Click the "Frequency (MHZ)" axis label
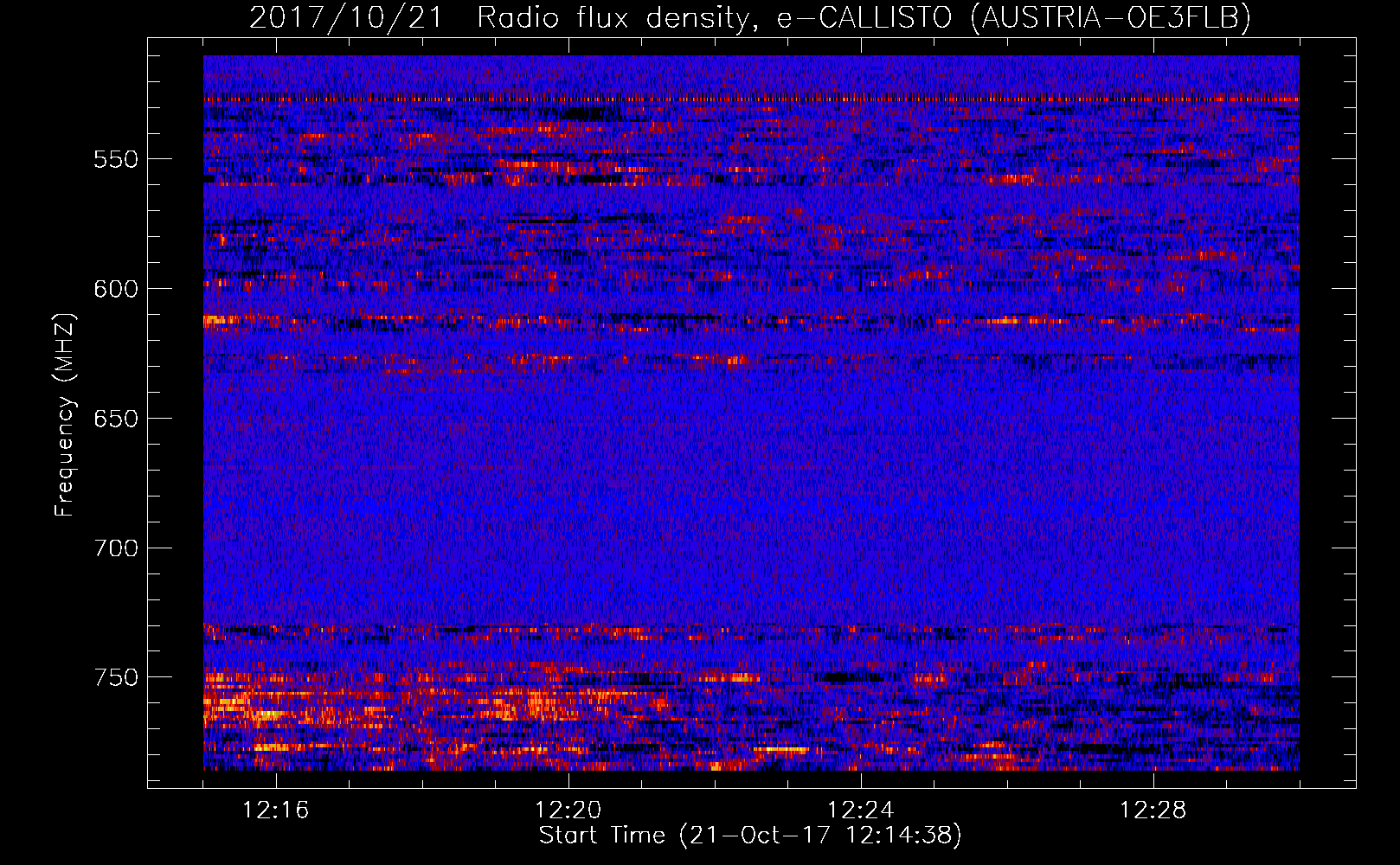Viewport: 1400px width, 865px height. (x=65, y=415)
